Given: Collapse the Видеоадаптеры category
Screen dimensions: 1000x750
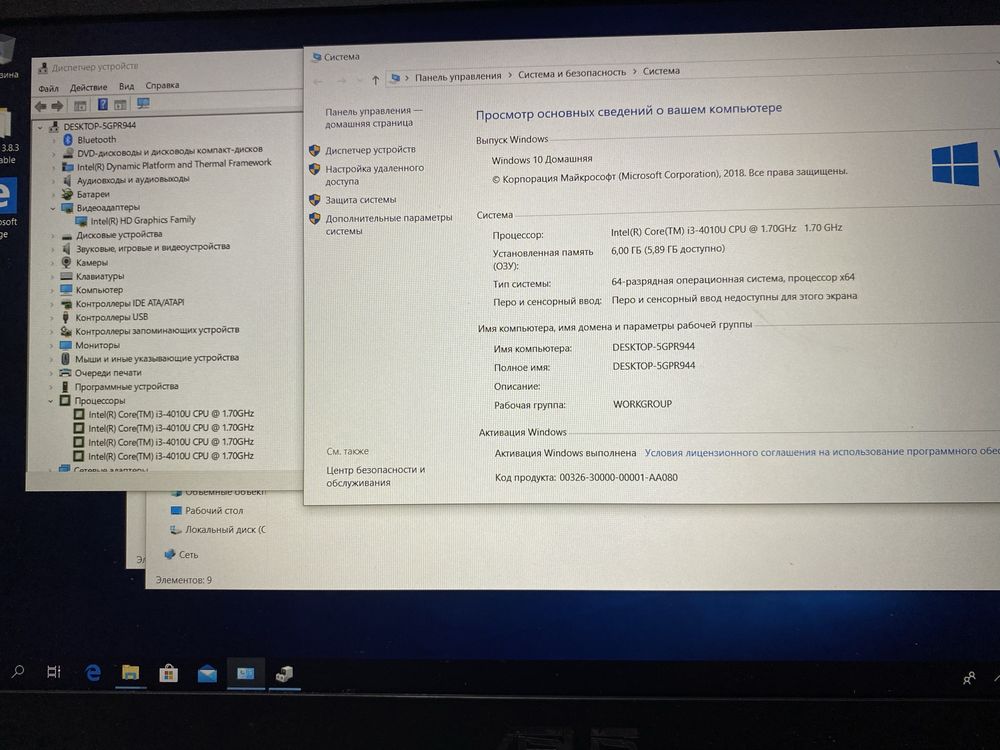Looking at the screenshot, I should (54, 209).
